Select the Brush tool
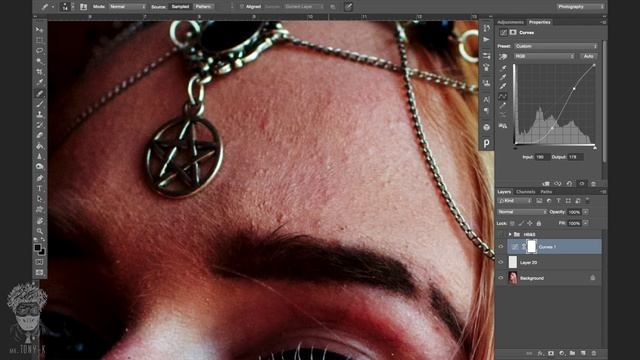This screenshot has width=640, height=360. click(x=39, y=104)
